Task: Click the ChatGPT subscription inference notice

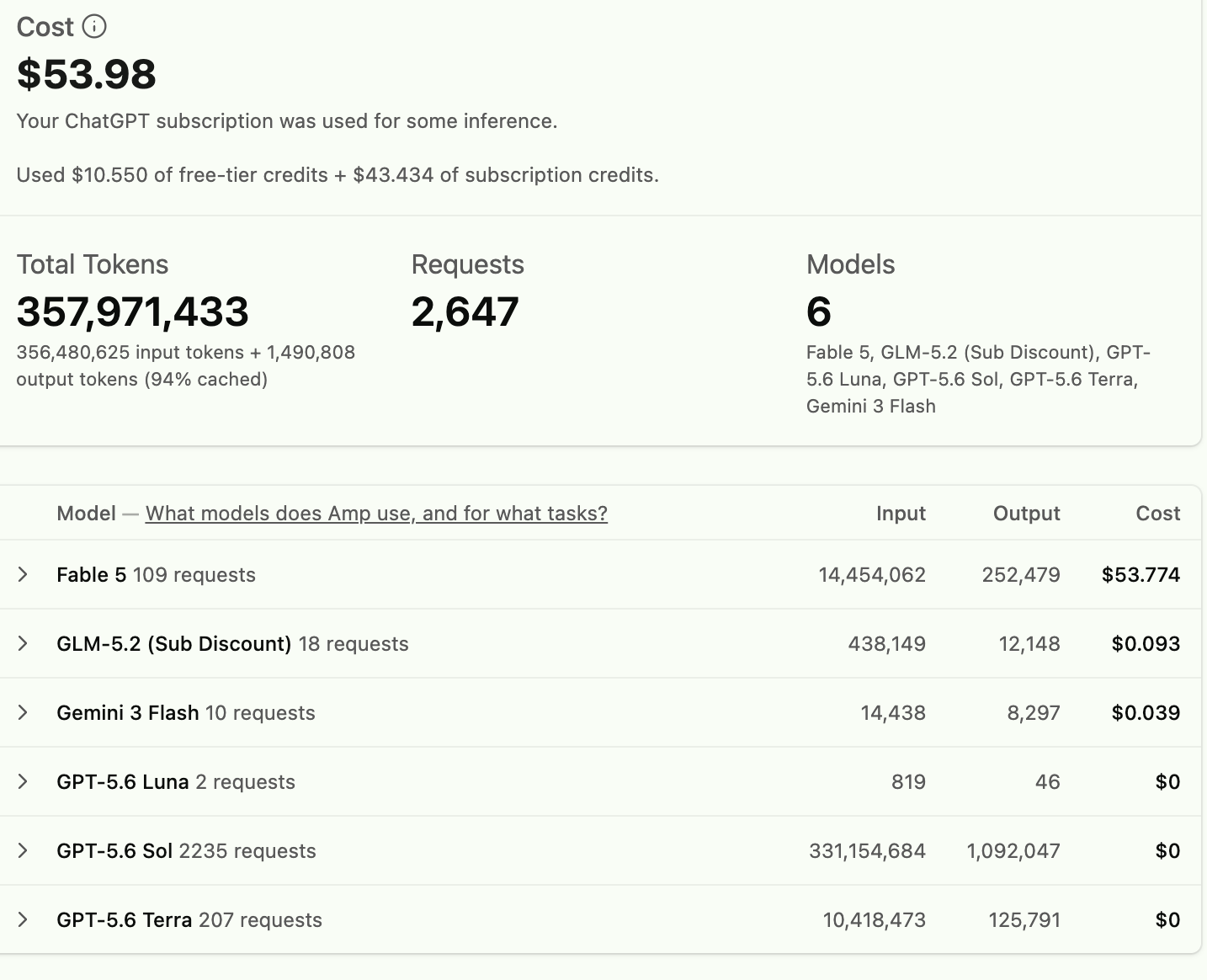Action: point(287,121)
